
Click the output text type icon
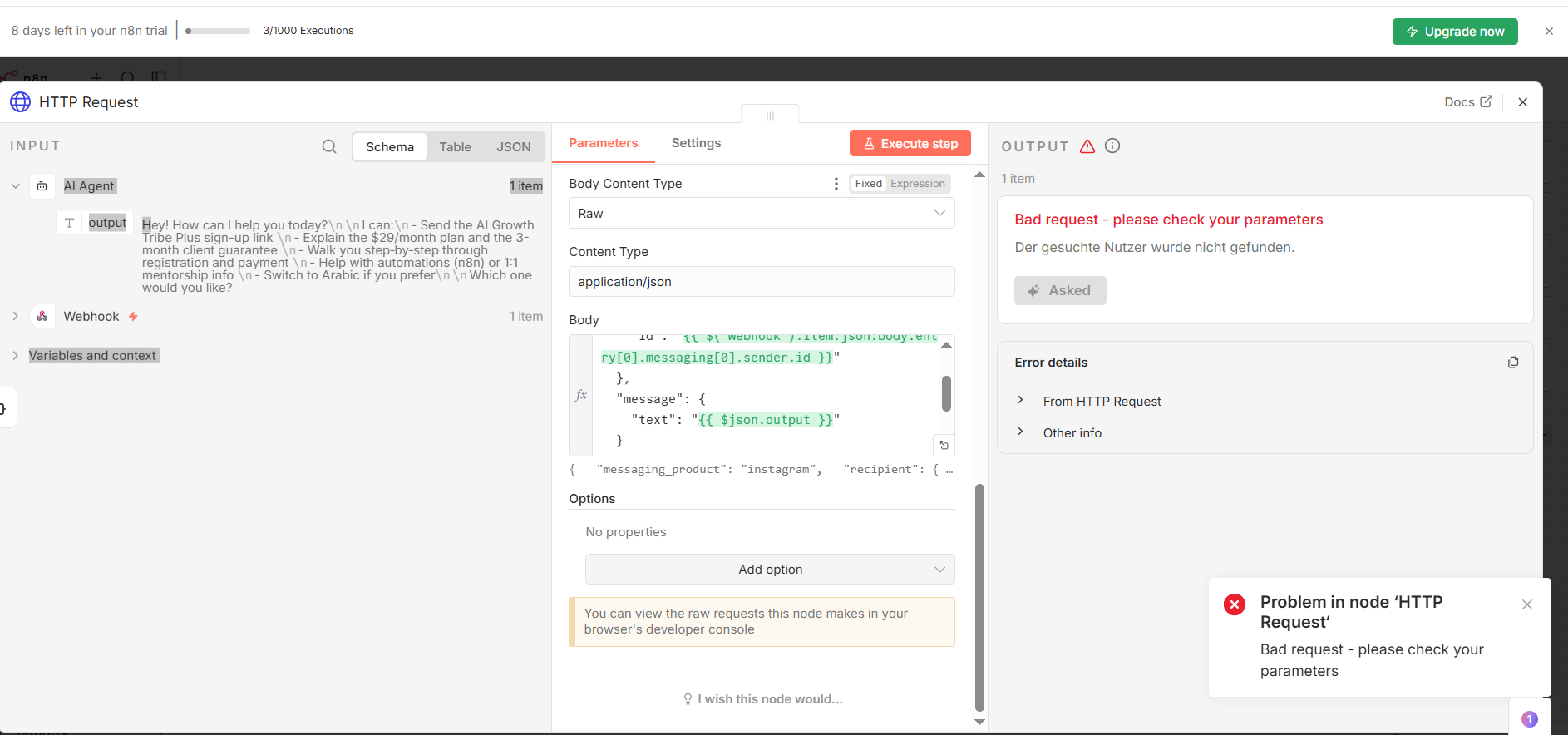[70, 223]
